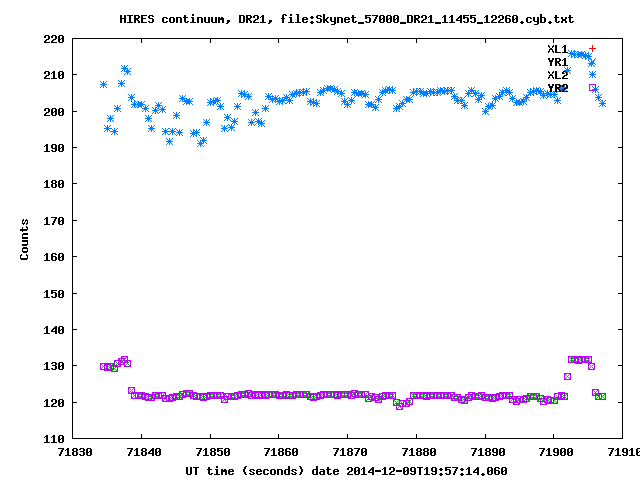Click the x-axis tick value 71870

coord(350,452)
